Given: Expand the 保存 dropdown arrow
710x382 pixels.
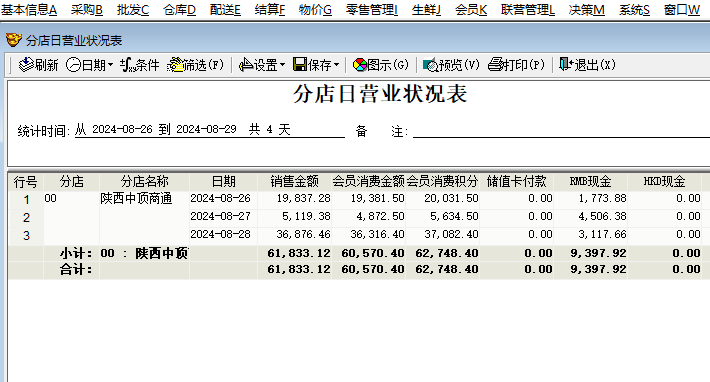Looking at the screenshot, I should pos(336,65).
